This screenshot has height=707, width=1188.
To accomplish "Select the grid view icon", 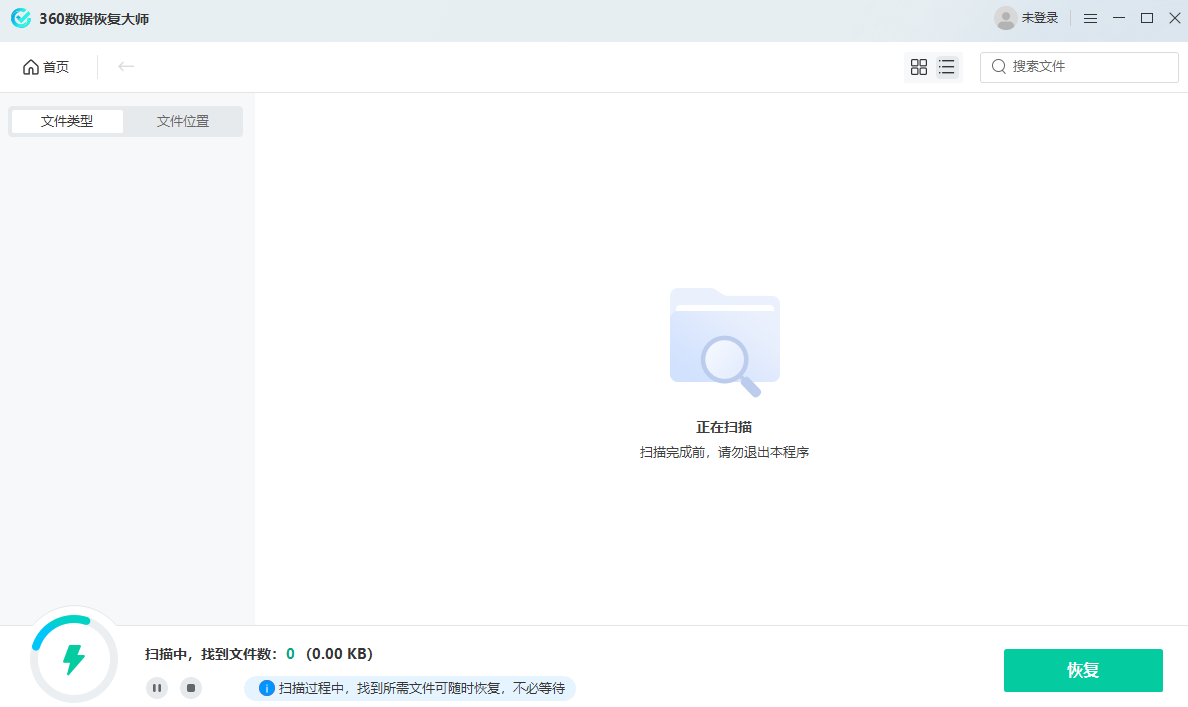I will [919, 66].
